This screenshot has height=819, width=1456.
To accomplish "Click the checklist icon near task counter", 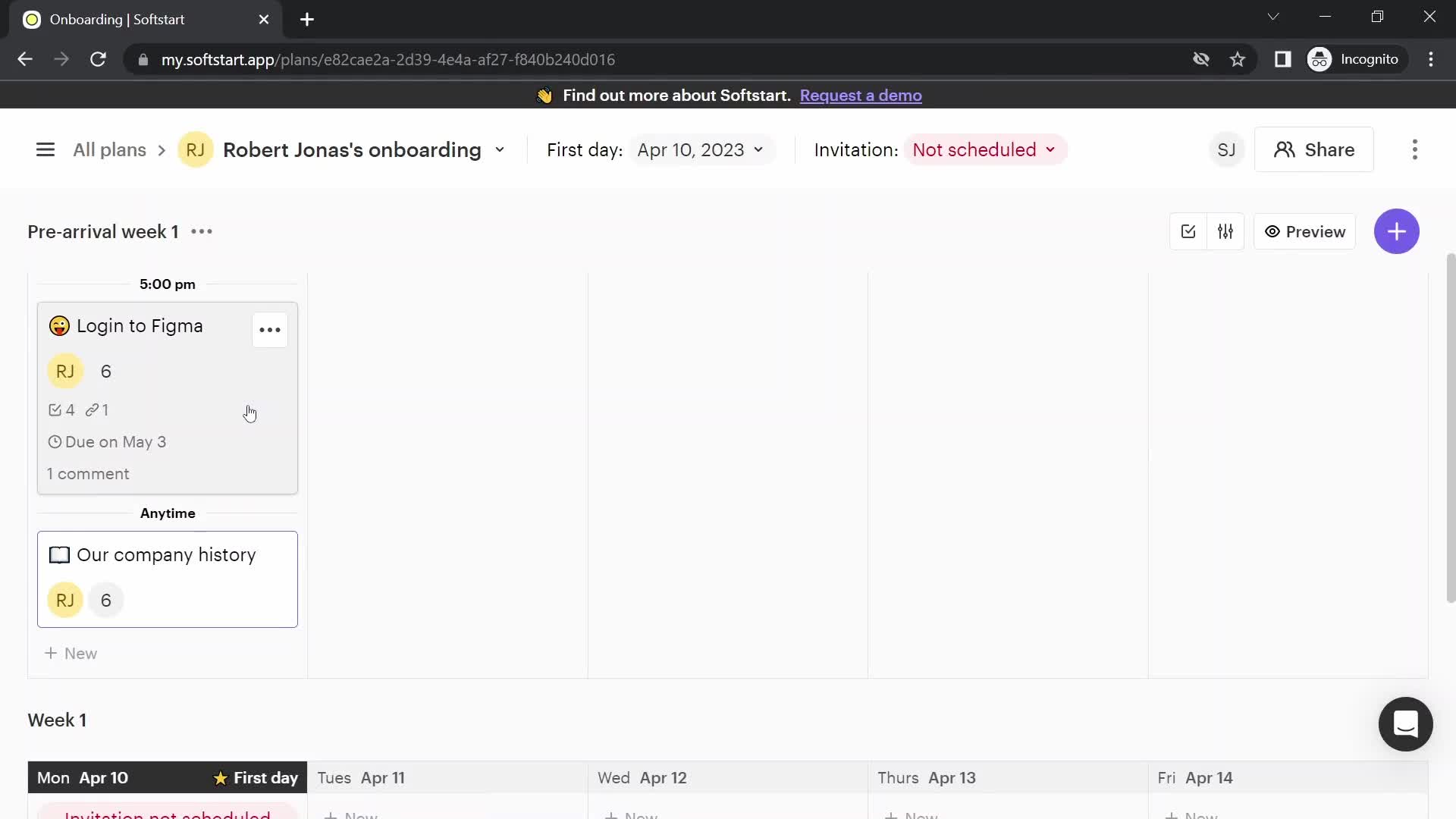I will tap(54, 409).
